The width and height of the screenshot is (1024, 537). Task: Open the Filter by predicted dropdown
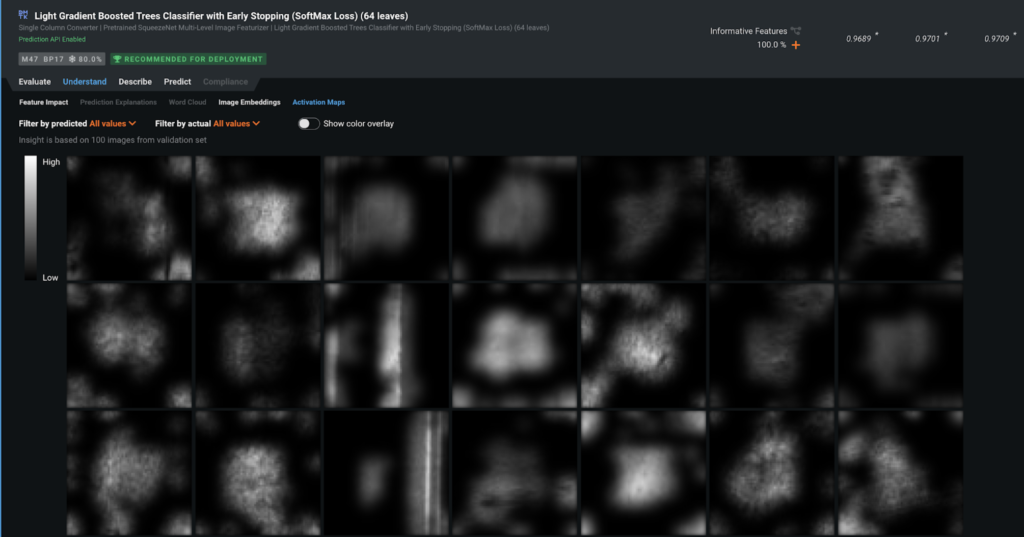tap(112, 123)
